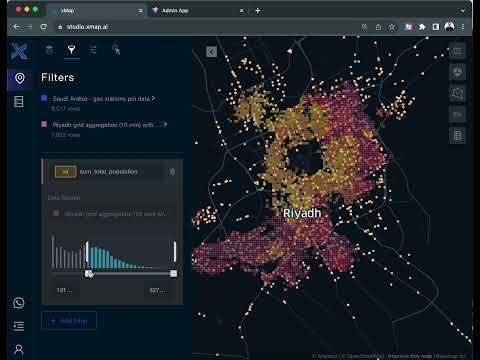Viewport: 480px width, 360px height.
Task: Close the xMap tab
Action: 141,11
